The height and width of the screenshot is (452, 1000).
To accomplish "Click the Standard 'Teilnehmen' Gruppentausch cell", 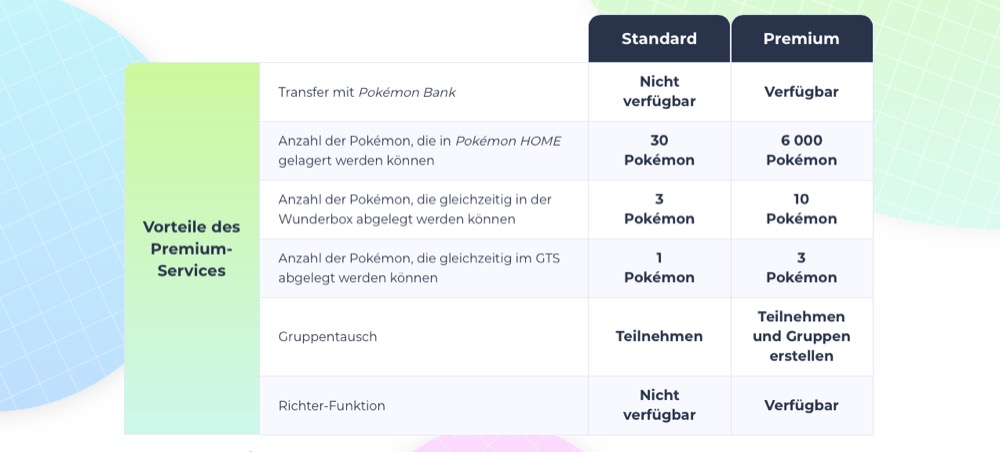I will (x=659, y=337).
